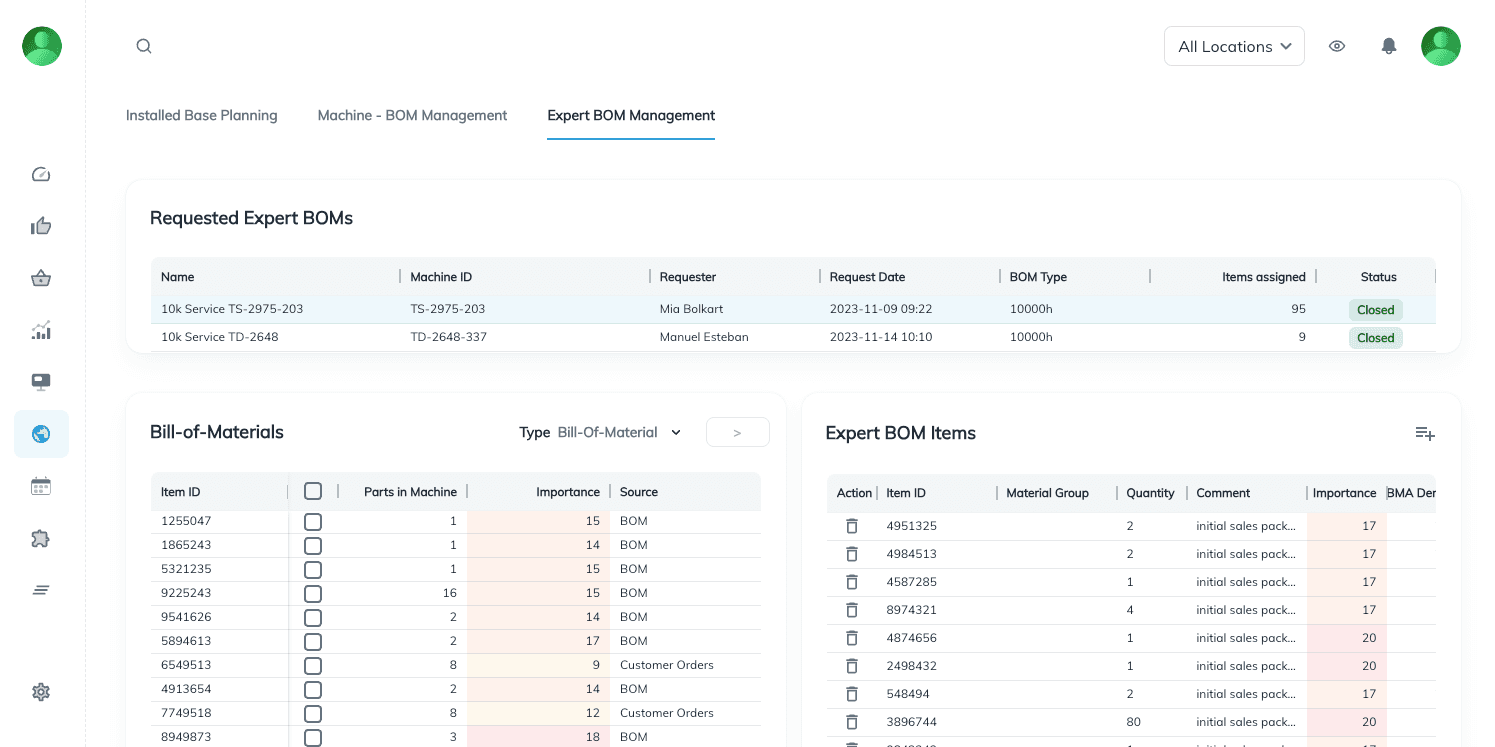
Task: Switch to Installed Base Planning tab
Action: pyautogui.click(x=201, y=115)
